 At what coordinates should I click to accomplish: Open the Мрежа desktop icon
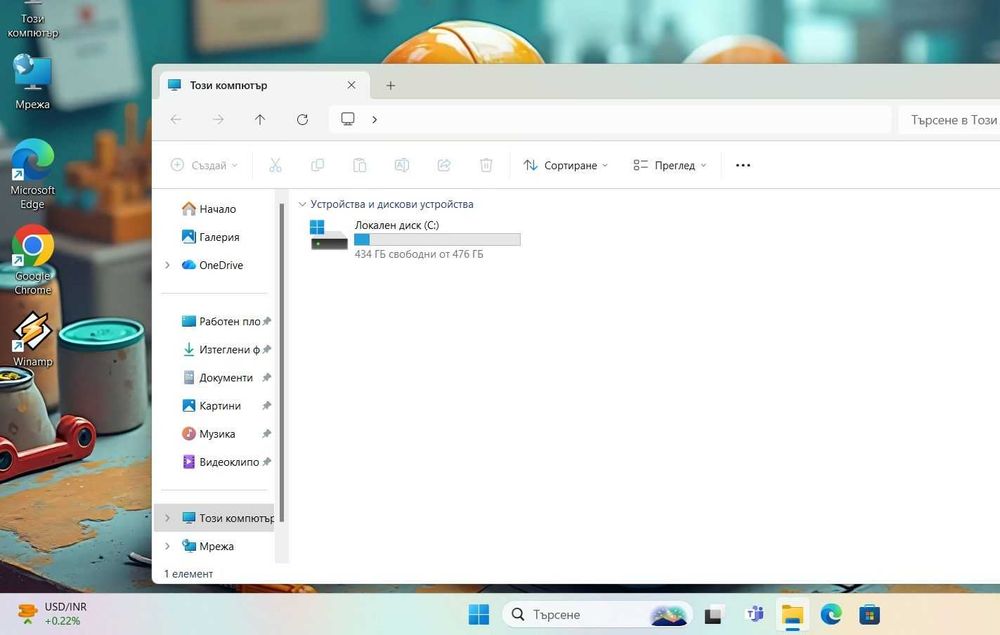pyautogui.click(x=33, y=83)
